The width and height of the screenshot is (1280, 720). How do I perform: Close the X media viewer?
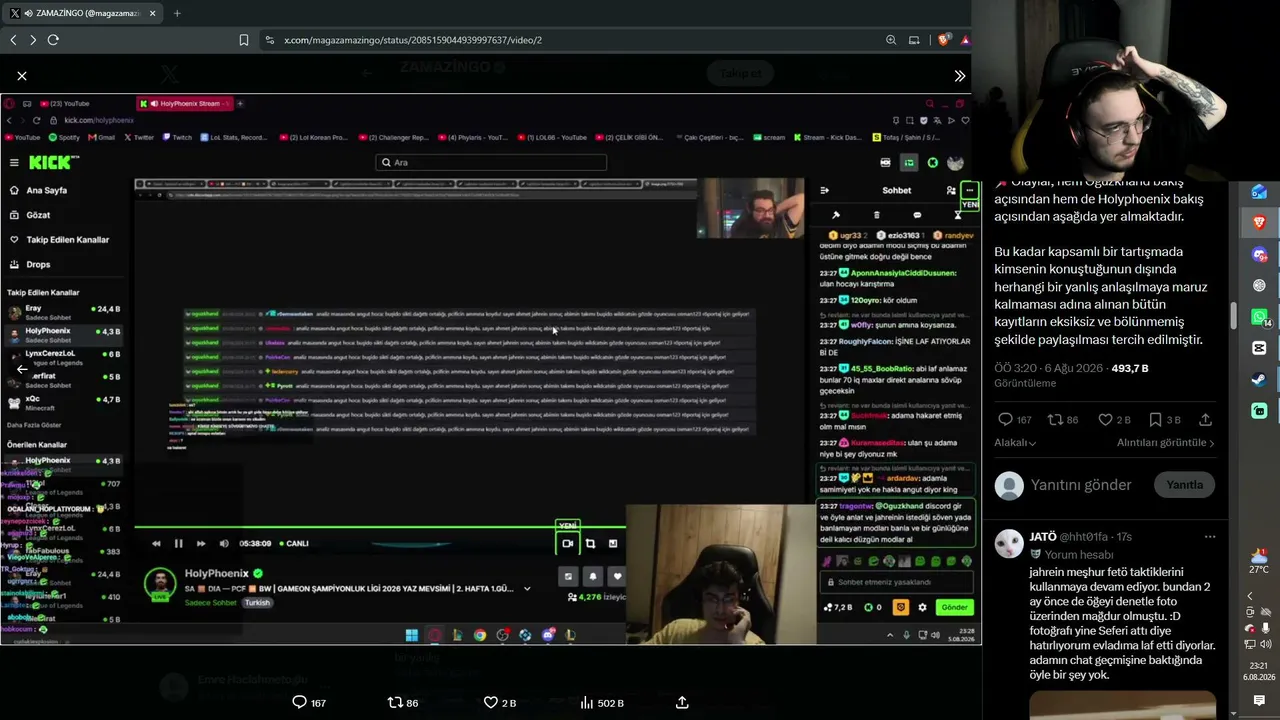pos(22,76)
